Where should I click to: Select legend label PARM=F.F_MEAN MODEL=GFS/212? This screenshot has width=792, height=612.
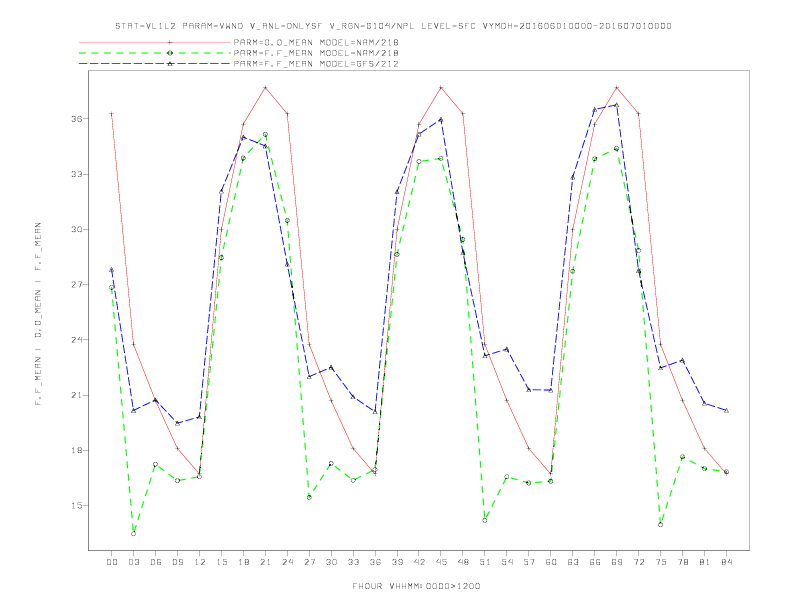(316, 64)
